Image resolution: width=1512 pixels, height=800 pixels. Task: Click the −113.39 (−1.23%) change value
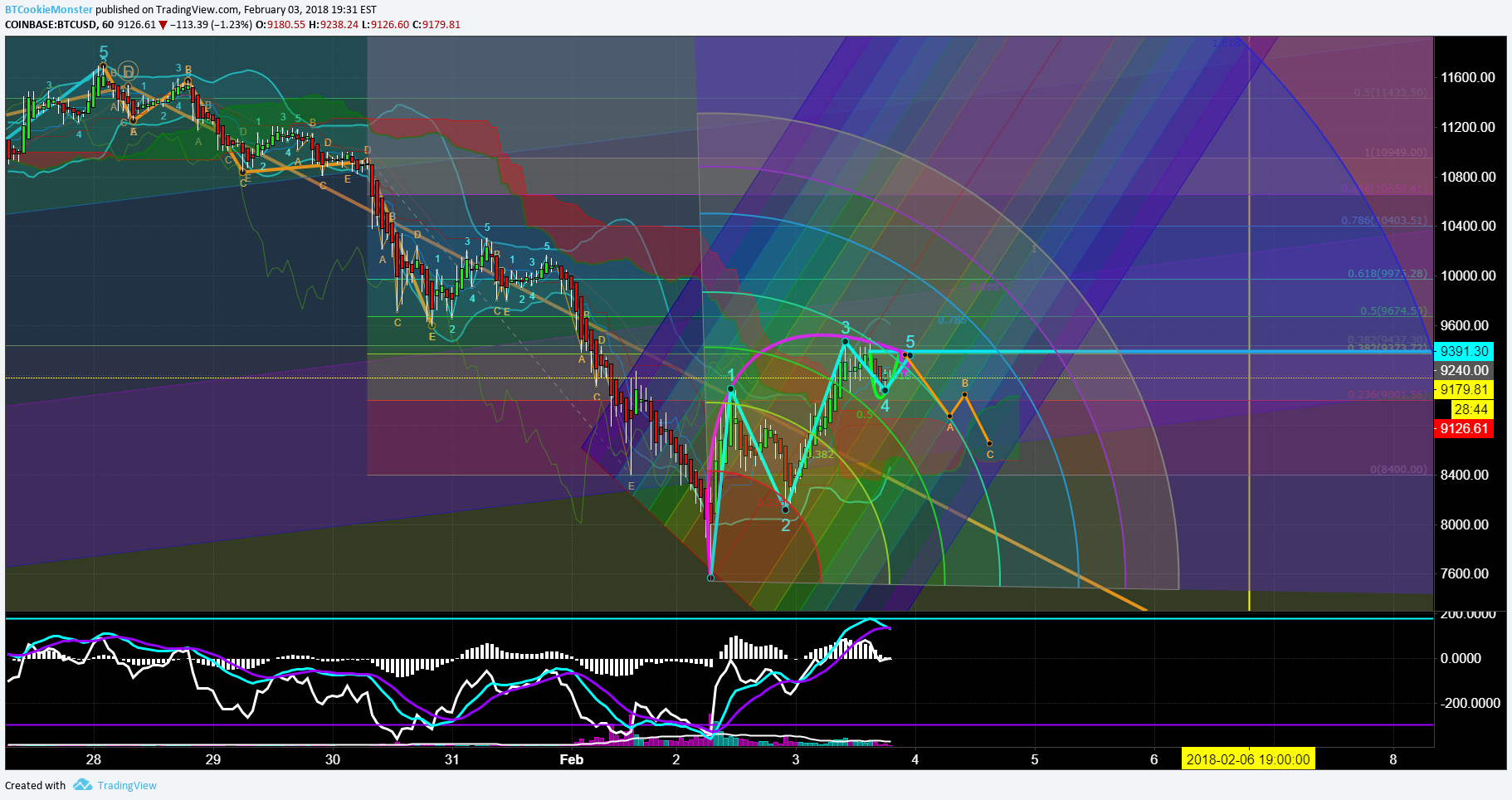coord(211,25)
